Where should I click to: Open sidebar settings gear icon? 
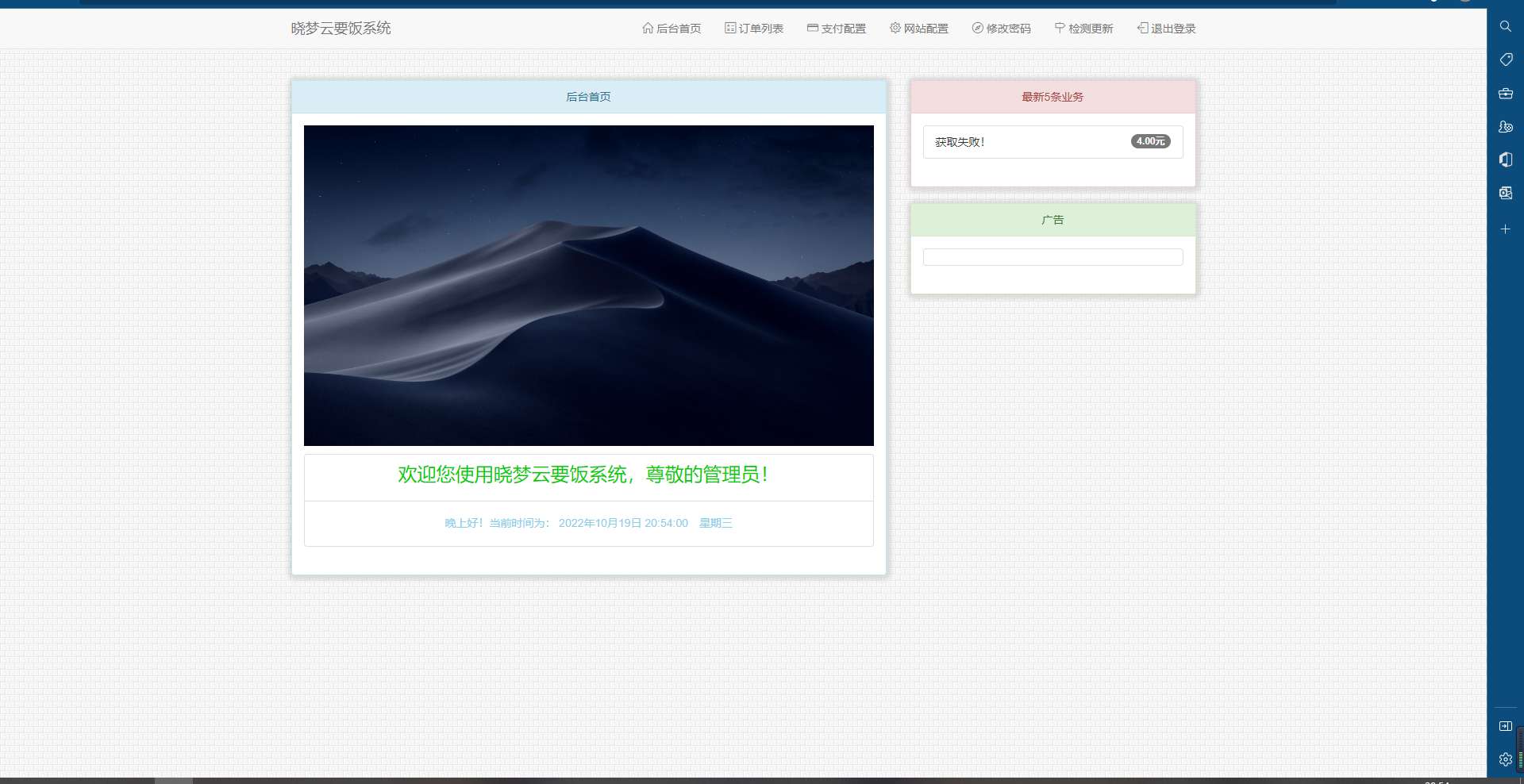(1505, 759)
